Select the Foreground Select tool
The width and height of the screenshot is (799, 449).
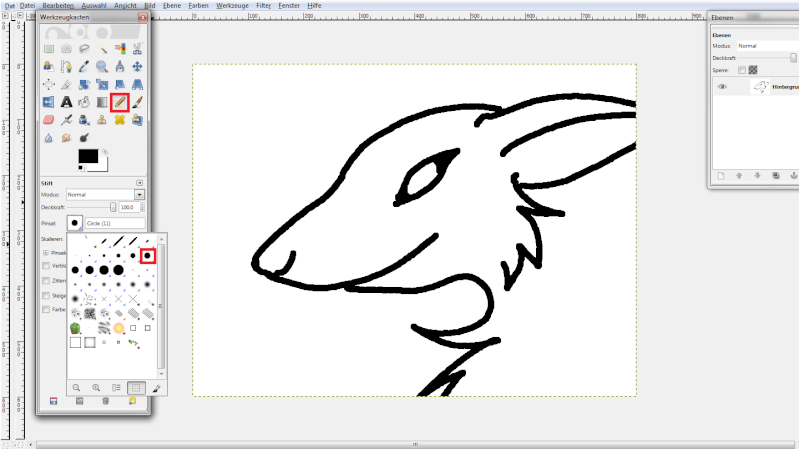click(49, 67)
